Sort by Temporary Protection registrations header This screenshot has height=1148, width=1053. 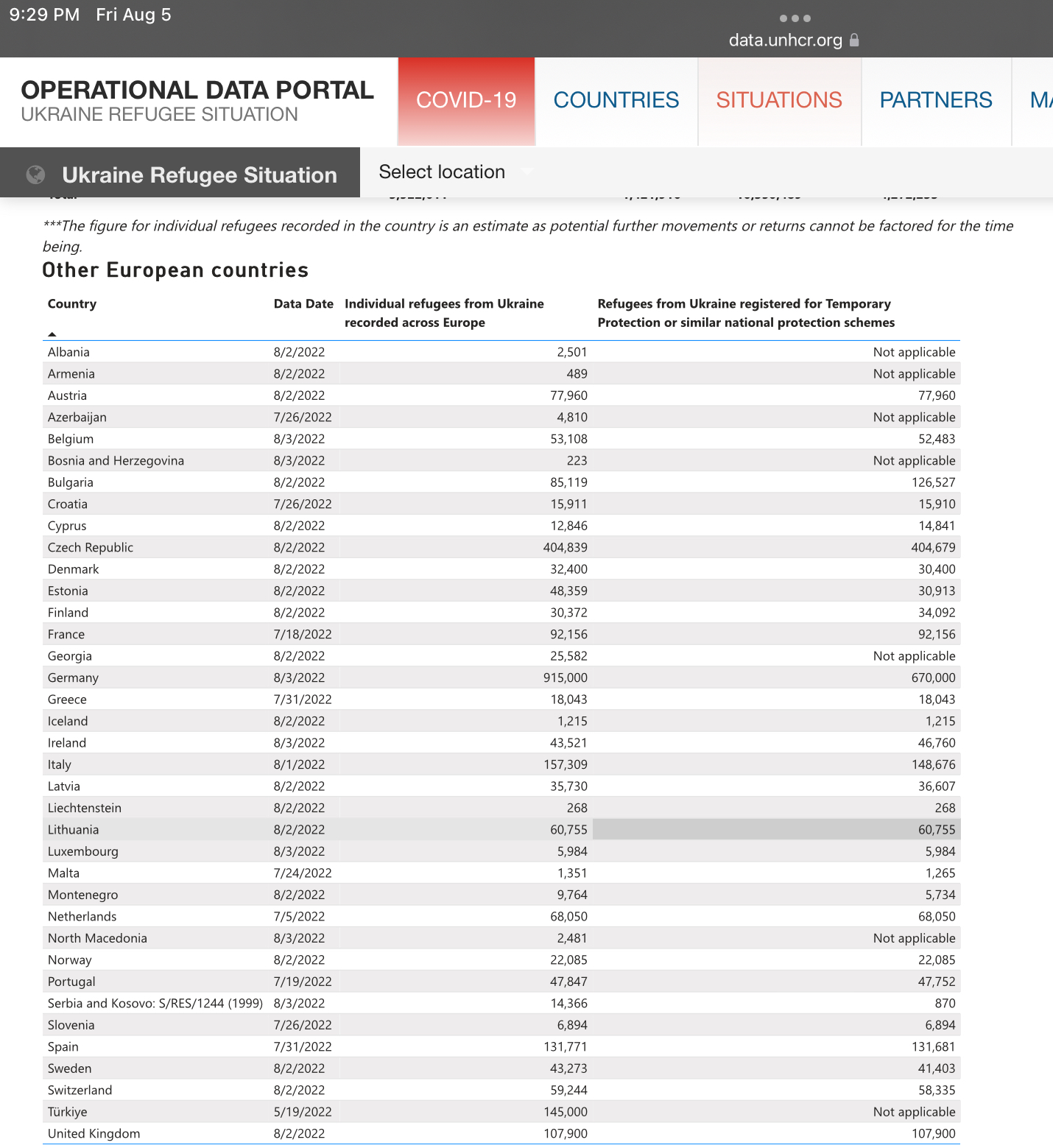click(x=745, y=313)
